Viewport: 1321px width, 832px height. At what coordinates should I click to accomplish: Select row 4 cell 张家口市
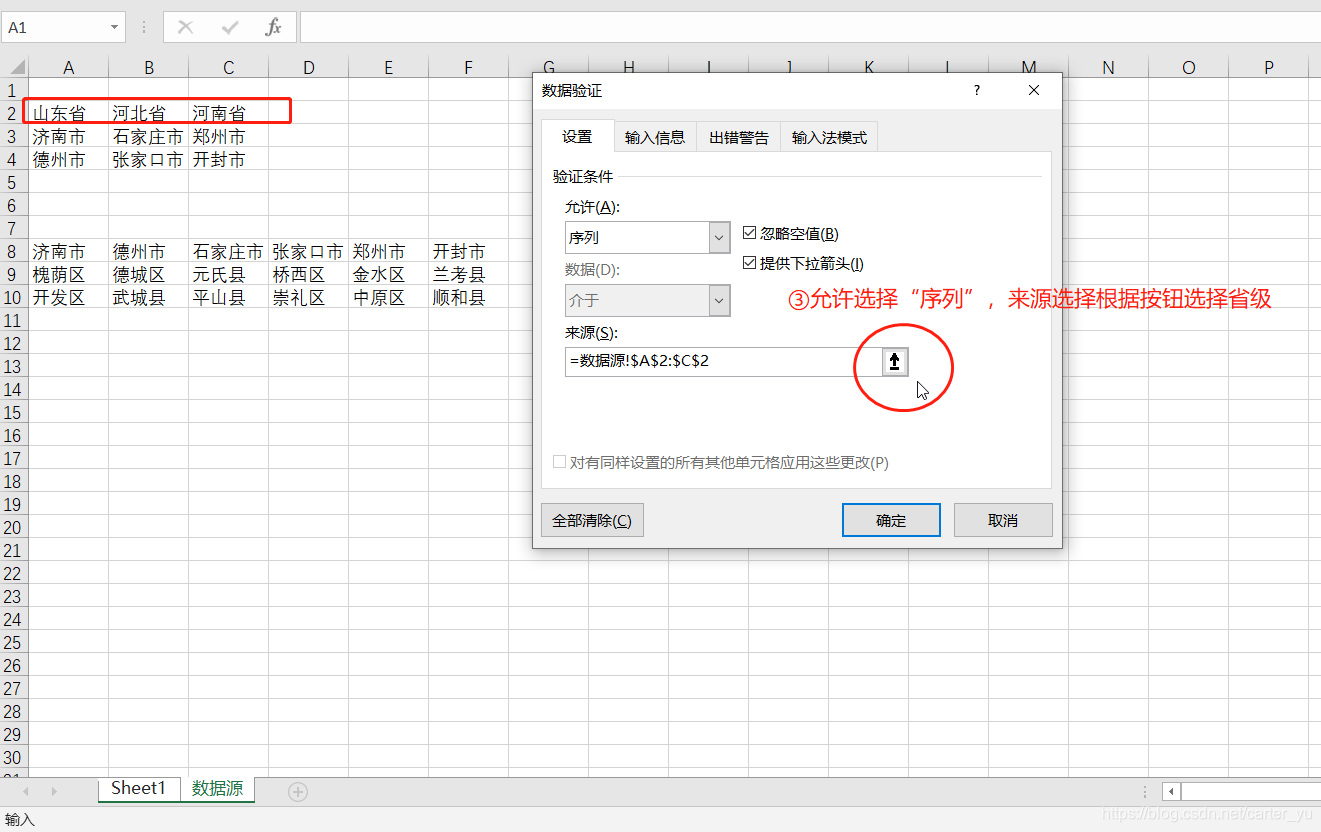(x=148, y=159)
